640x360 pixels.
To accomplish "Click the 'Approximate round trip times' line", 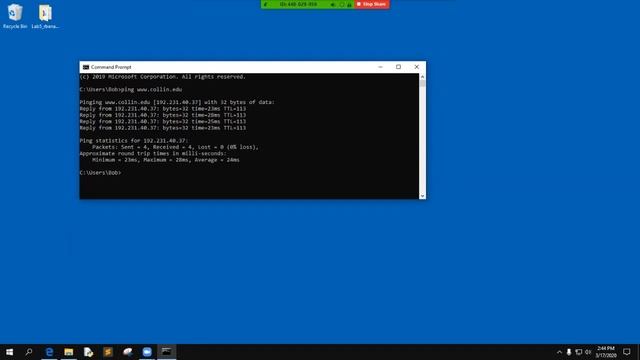I will pos(153,153).
